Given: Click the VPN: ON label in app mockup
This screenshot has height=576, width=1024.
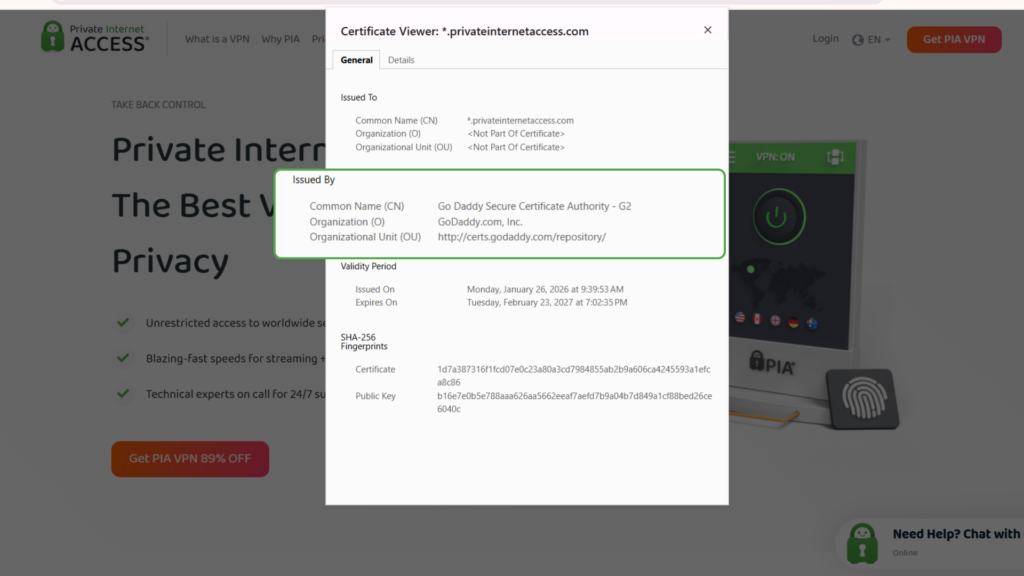Looking at the screenshot, I should coord(775,157).
